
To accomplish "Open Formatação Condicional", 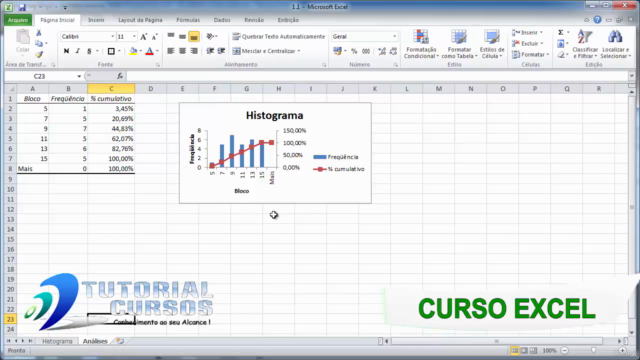I will tap(421, 44).
